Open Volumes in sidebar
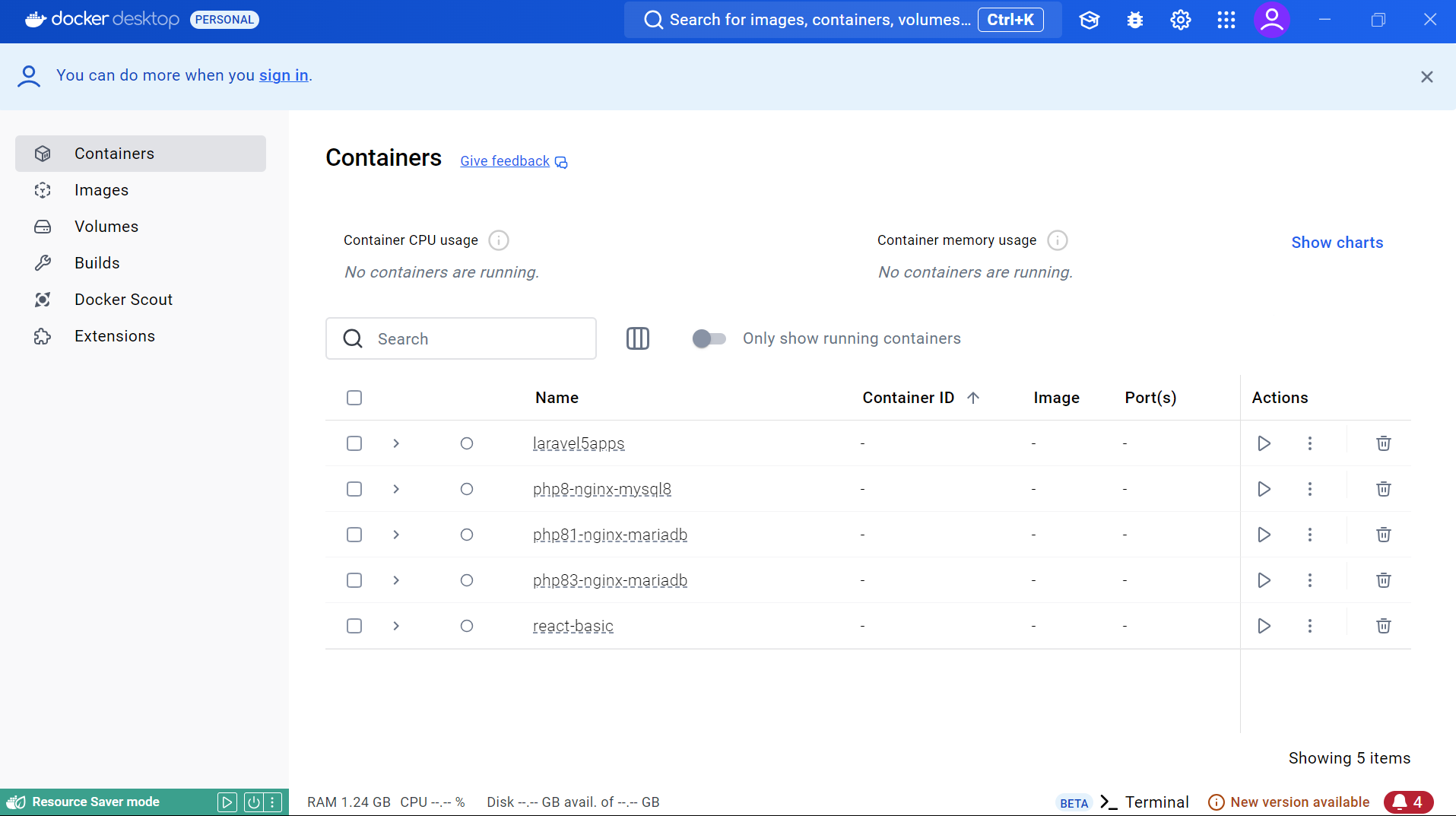This screenshot has width=1456, height=816. pos(141,227)
